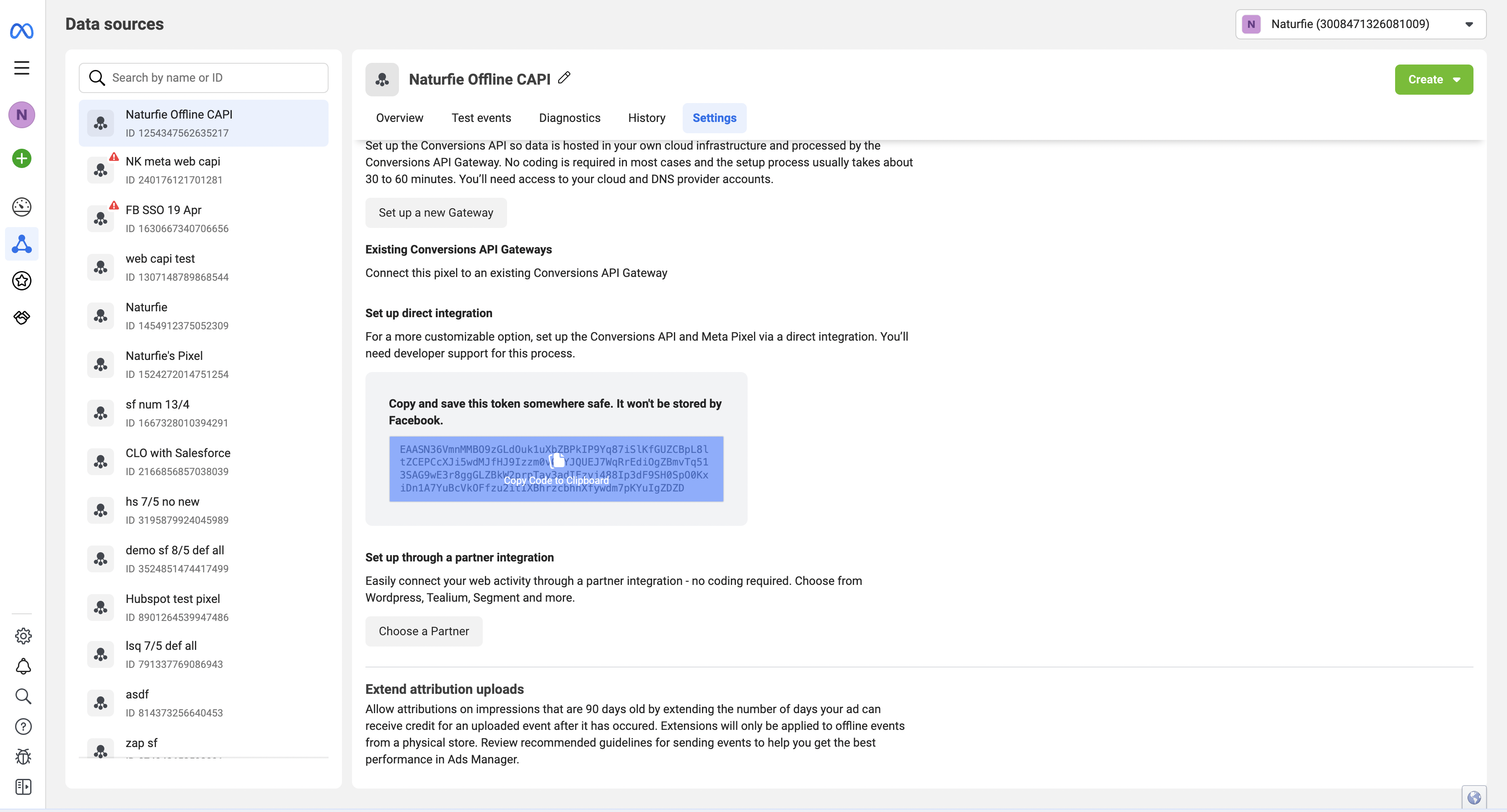Click the pencil to rename Naturfie Offline CAPI
Viewport: 1507px width, 812px height.
click(x=564, y=78)
